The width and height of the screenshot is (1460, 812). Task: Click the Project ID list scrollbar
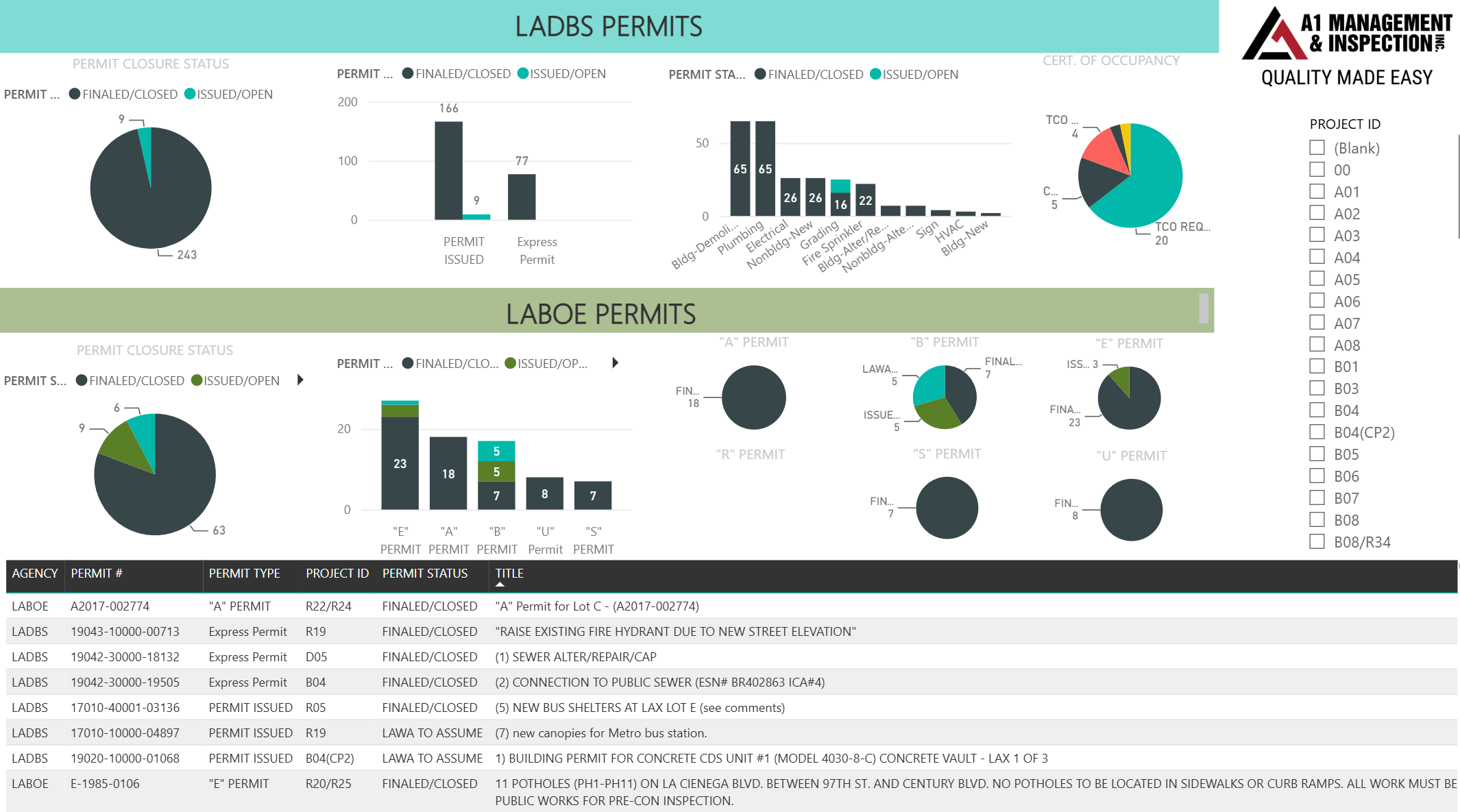tap(1458, 186)
